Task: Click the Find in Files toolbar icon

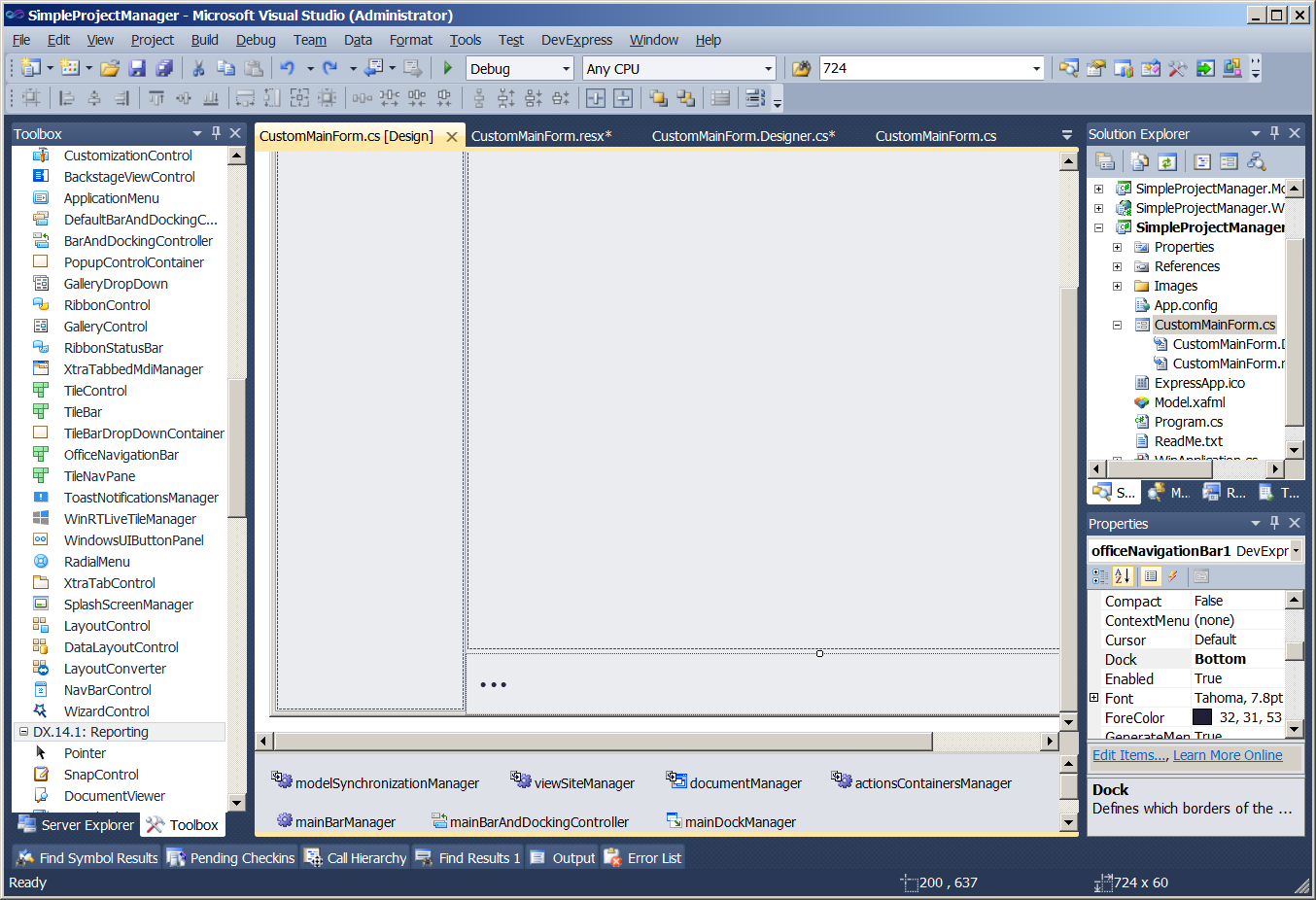Action: pos(801,68)
